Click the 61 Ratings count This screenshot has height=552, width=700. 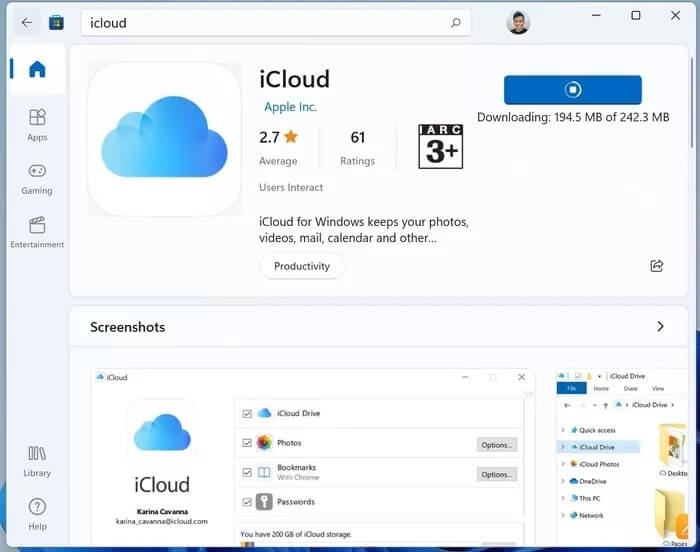(x=358, y=147)
